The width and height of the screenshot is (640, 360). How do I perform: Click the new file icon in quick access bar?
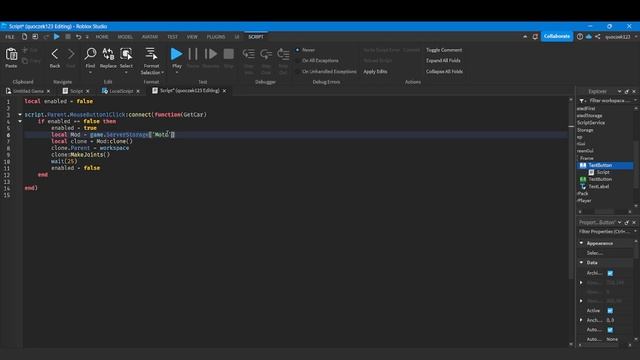point(24,37)
